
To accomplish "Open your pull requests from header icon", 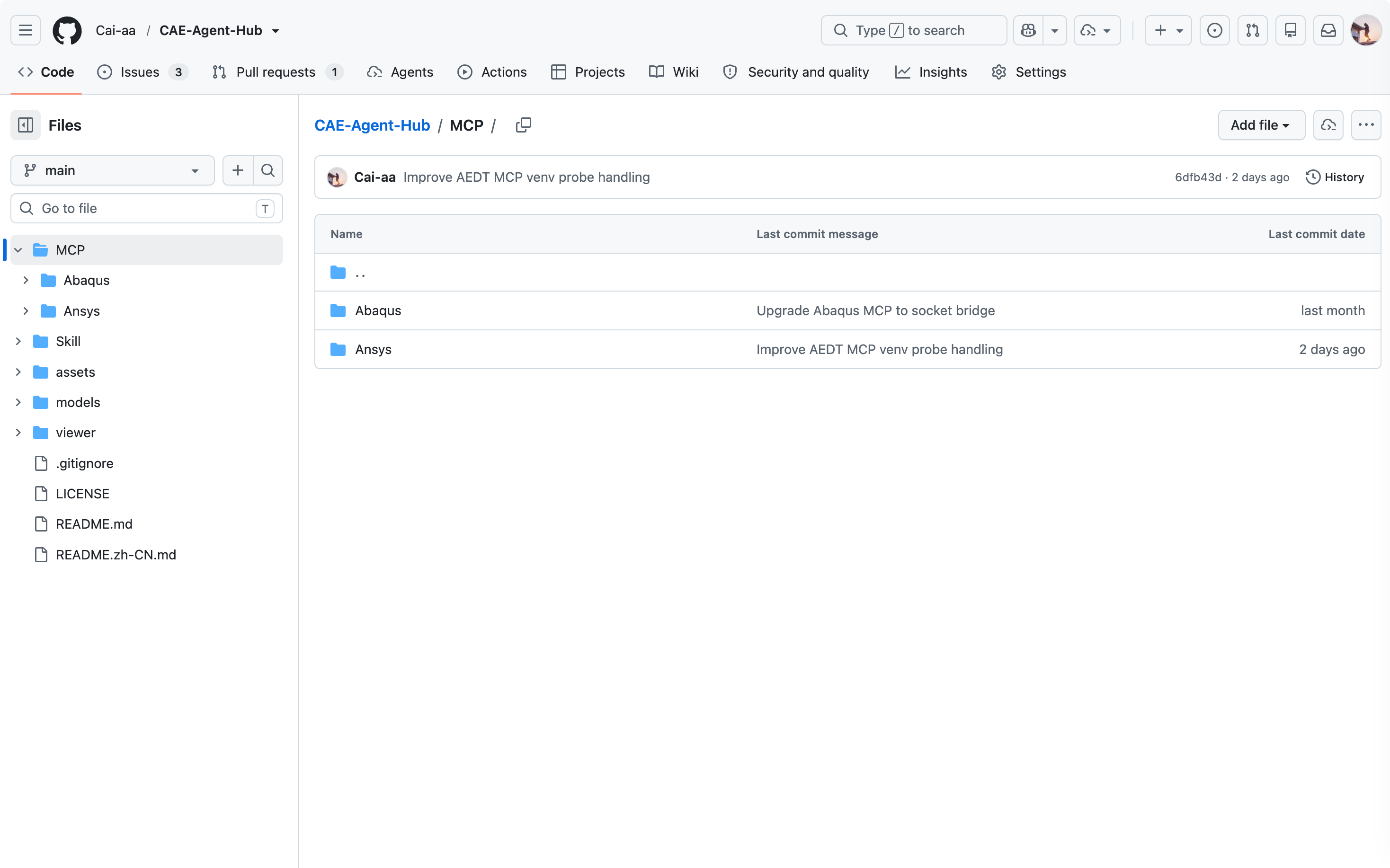I will pos(1252,30).
